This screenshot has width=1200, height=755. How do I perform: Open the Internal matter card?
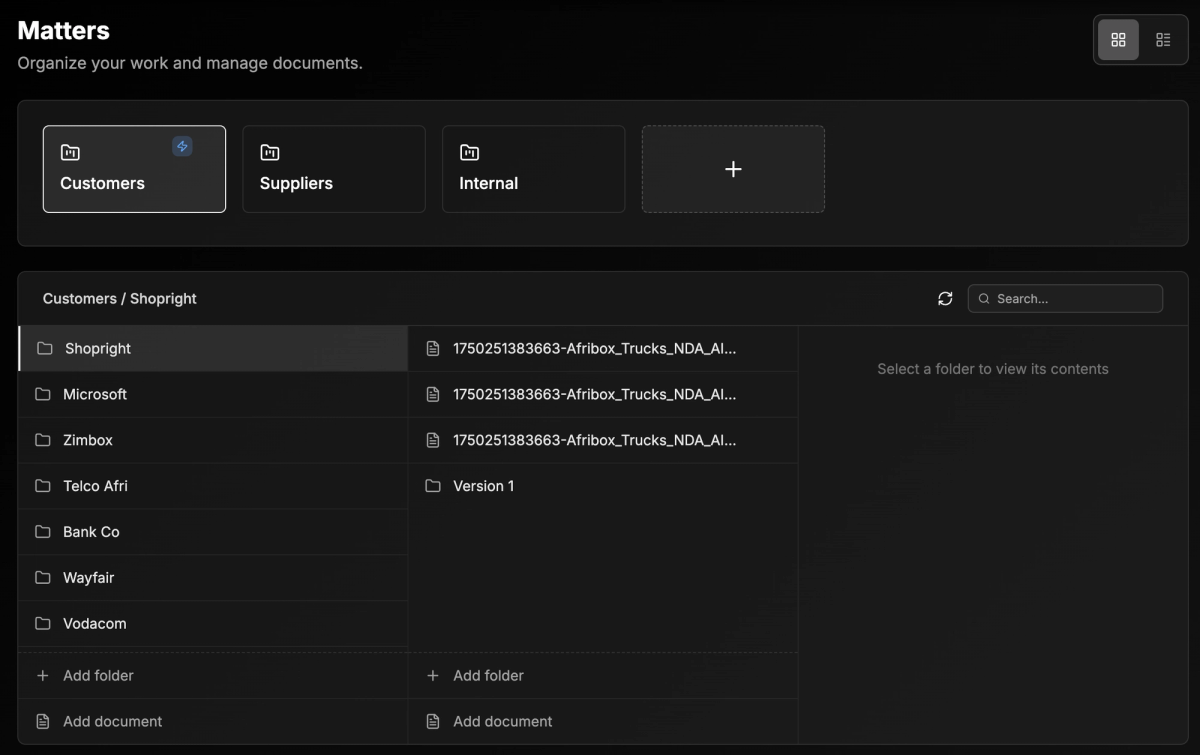coord(533,169)
